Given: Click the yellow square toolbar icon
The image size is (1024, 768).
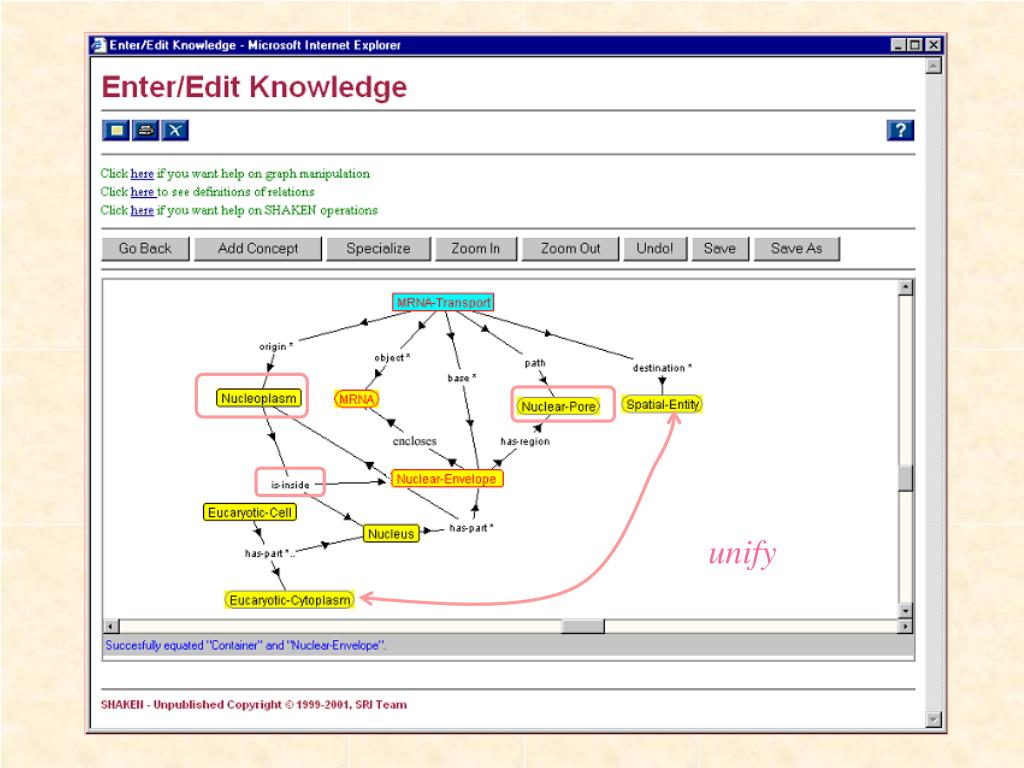Looking at the screenshot, I should (116, 130).
